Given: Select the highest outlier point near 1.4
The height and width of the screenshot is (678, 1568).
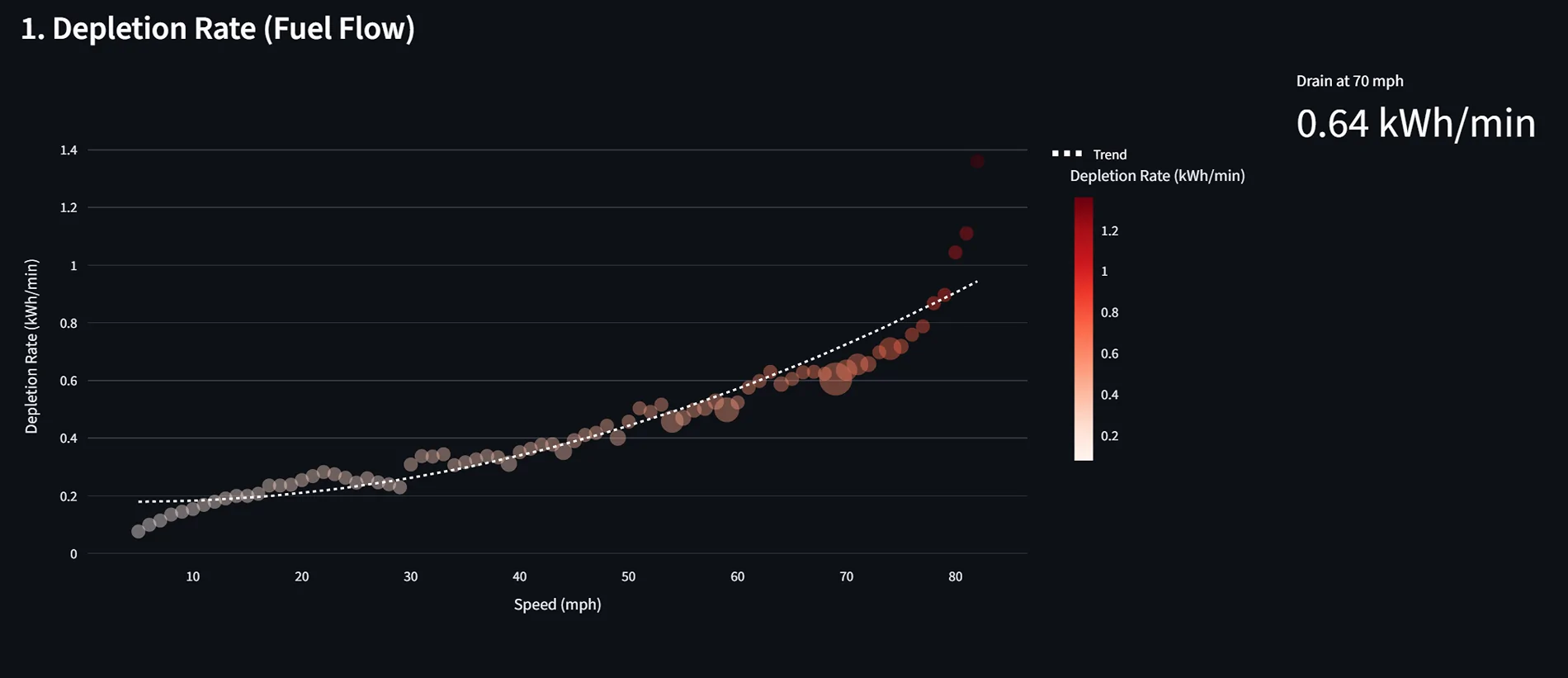Looking at the screenshot, I should pyautogui.click(x=977, y=161).
